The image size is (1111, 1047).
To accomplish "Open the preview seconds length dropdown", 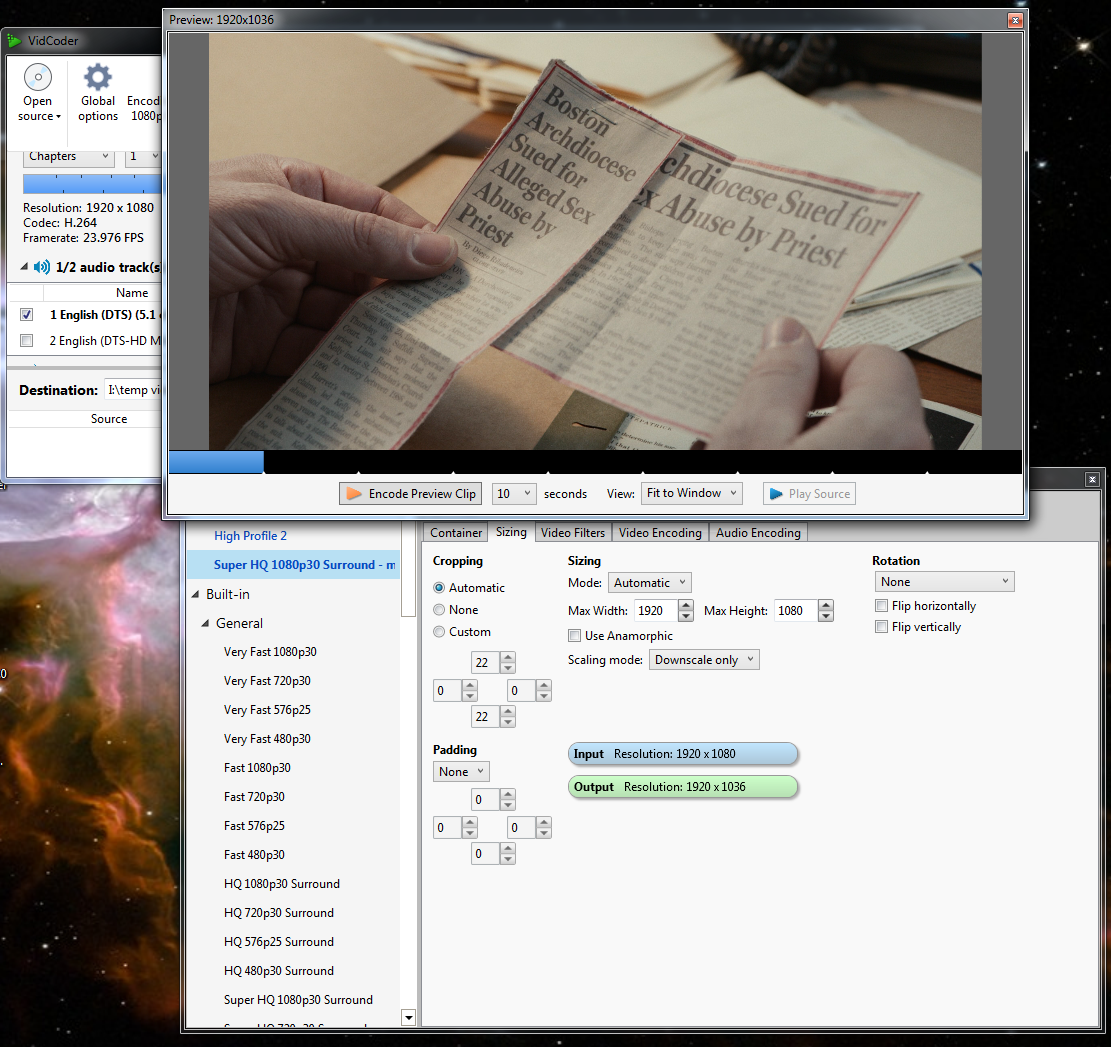I will (514, 494).
